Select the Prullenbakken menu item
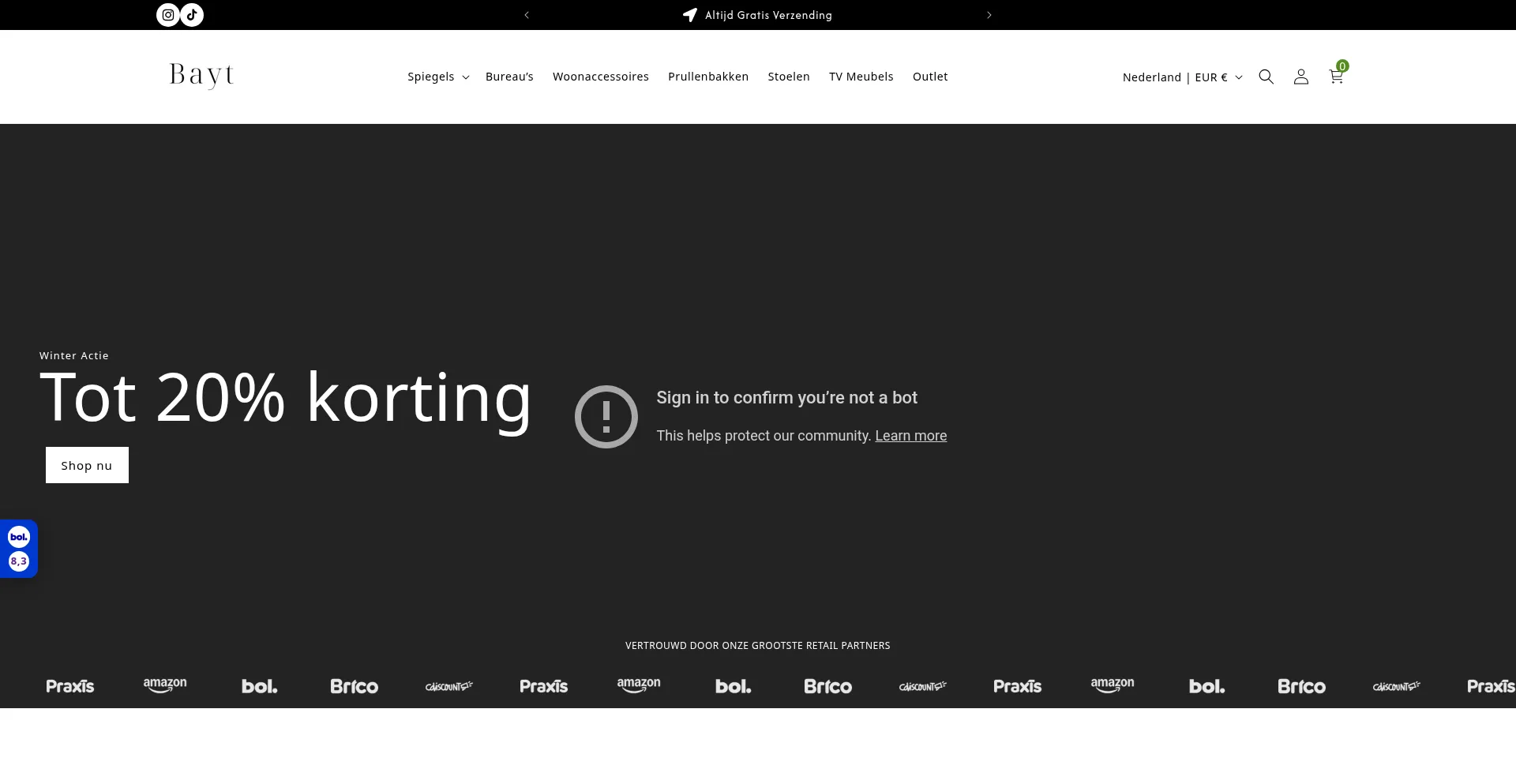The image size is (1516, 784). [707, 77]
